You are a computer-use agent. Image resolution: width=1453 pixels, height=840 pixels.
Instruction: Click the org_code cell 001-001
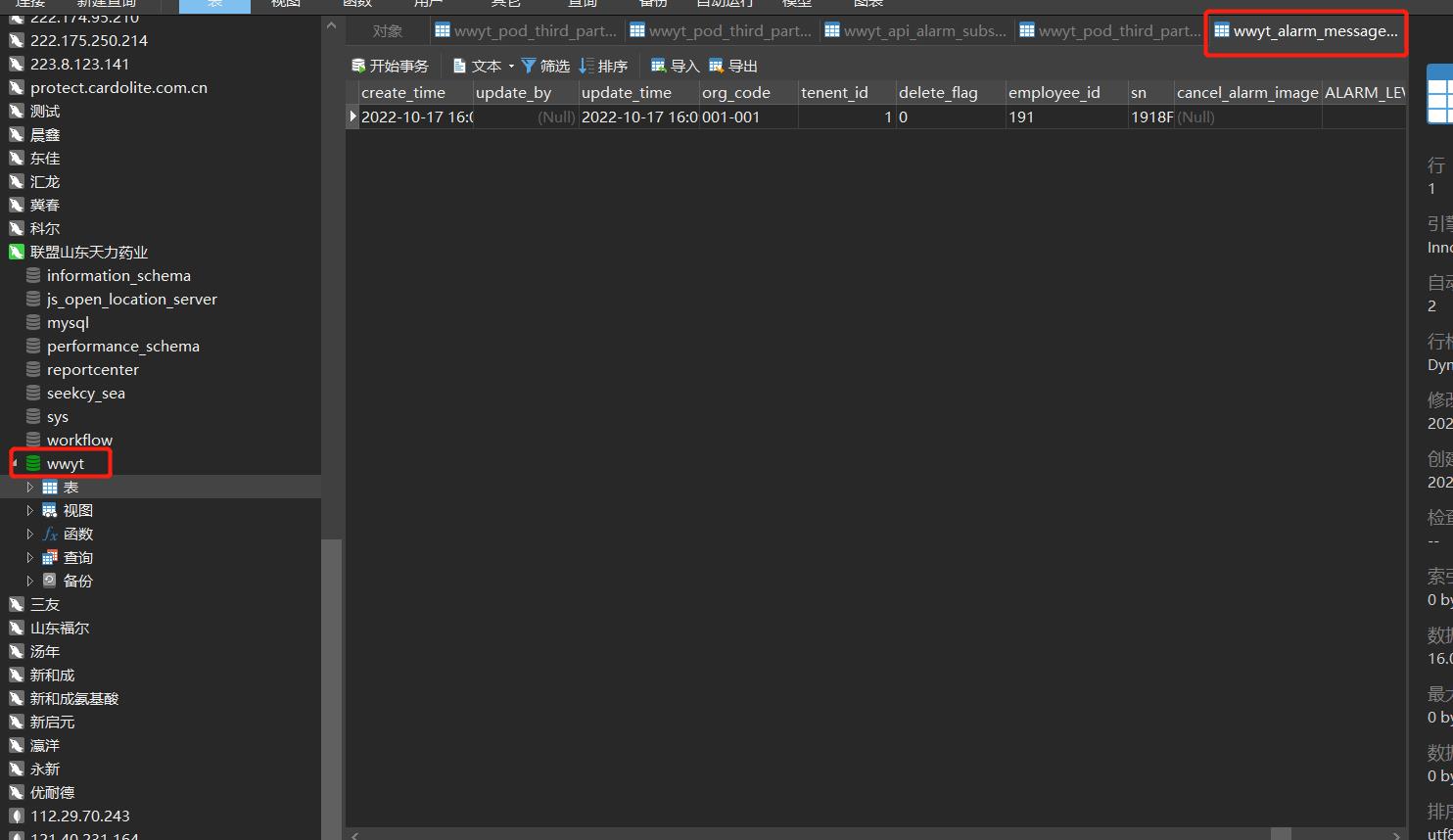coord(748,117)
